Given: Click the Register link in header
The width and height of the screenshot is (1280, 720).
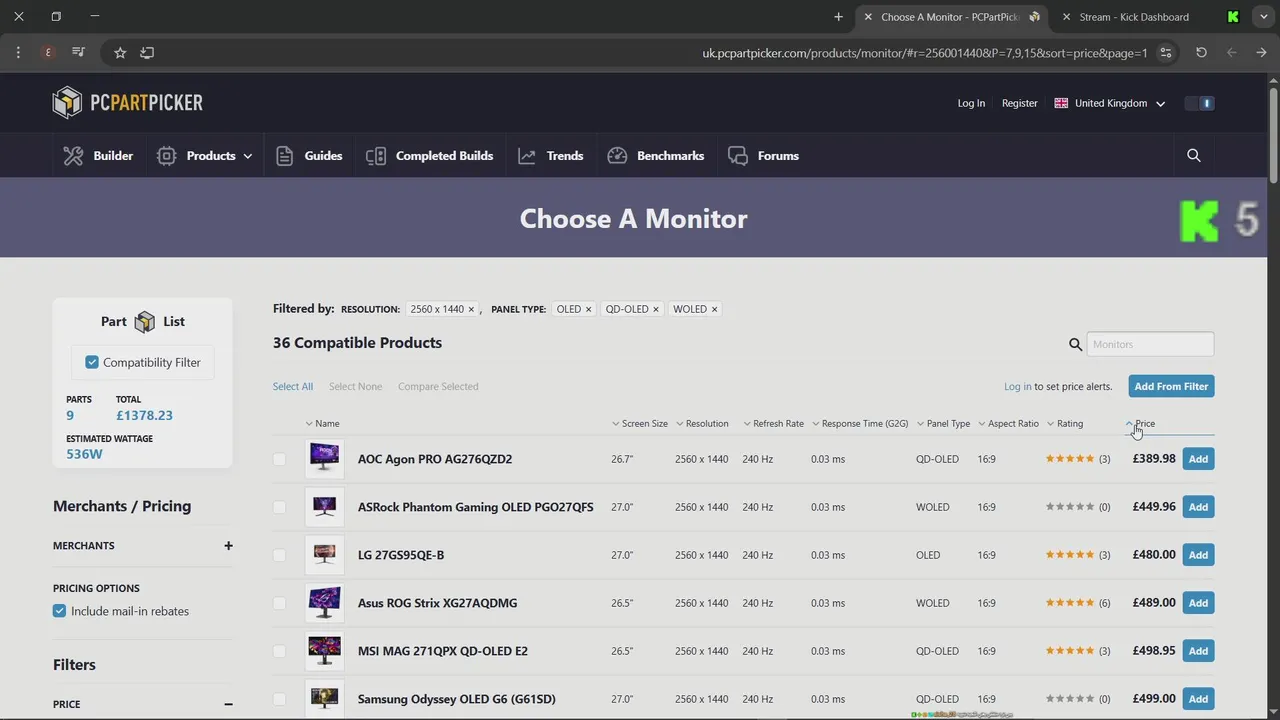Looking at the screenshot, I should point(1020,103).
